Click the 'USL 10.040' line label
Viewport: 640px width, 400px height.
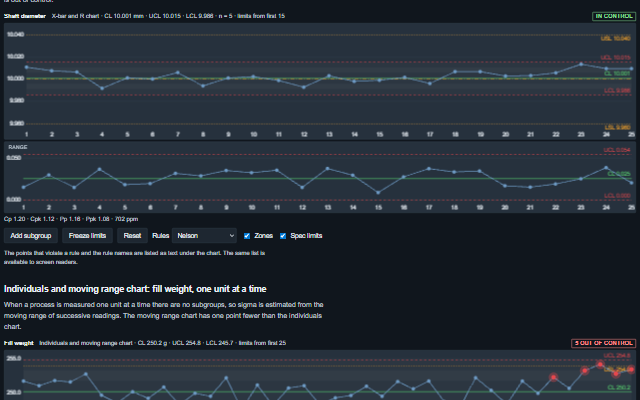tap(616, 38)
